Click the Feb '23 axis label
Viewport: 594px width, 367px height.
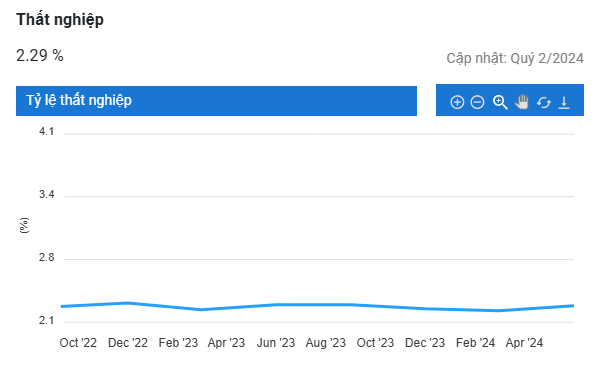click(x=178, y=343)
